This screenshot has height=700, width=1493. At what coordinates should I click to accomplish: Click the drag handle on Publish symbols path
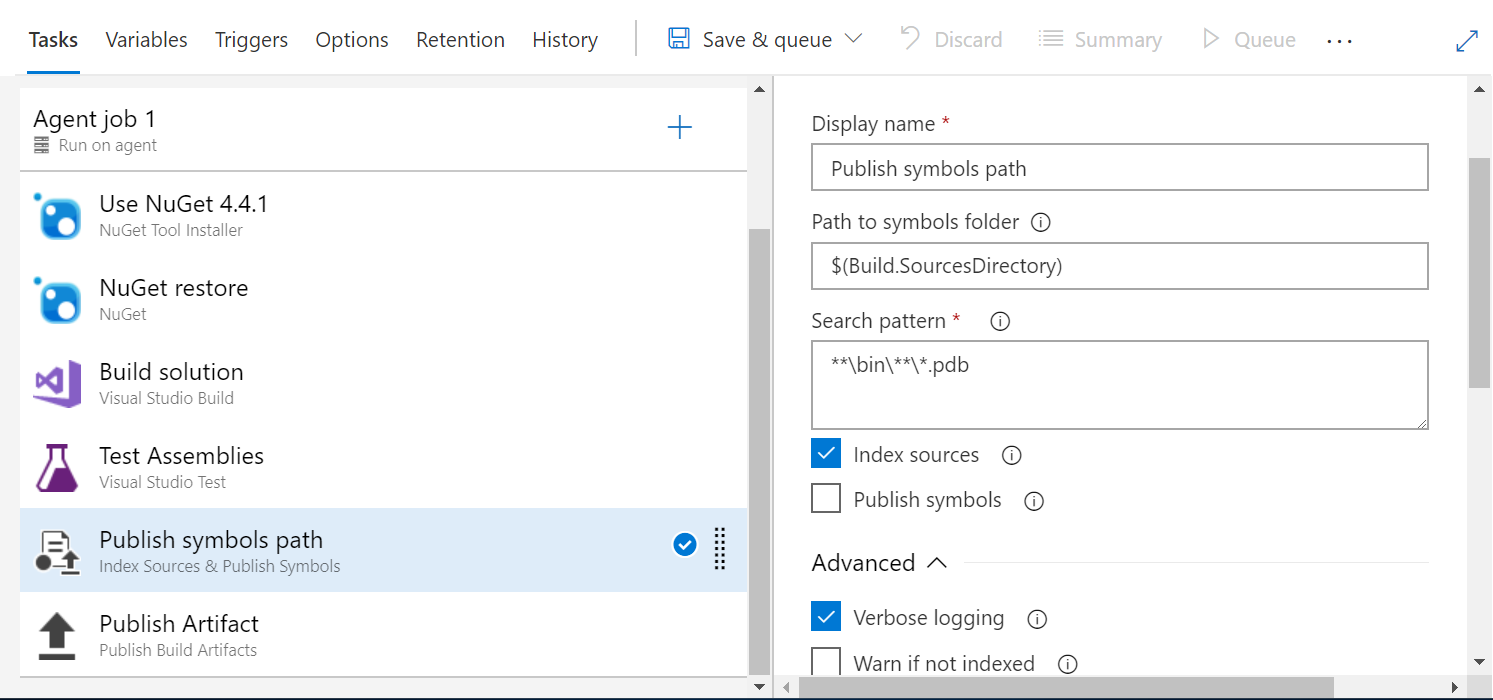[x=719, y=548]
